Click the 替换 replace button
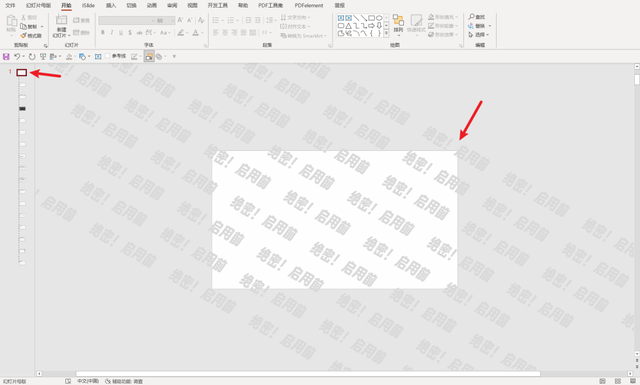This screenshot has height=385, width=640. tap(477, 26)
